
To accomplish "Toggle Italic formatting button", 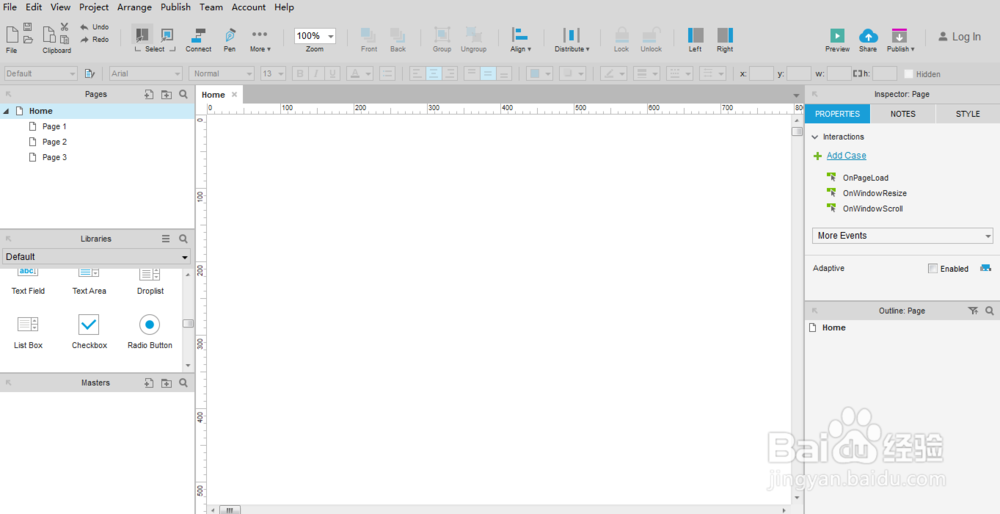I will 316,74.
